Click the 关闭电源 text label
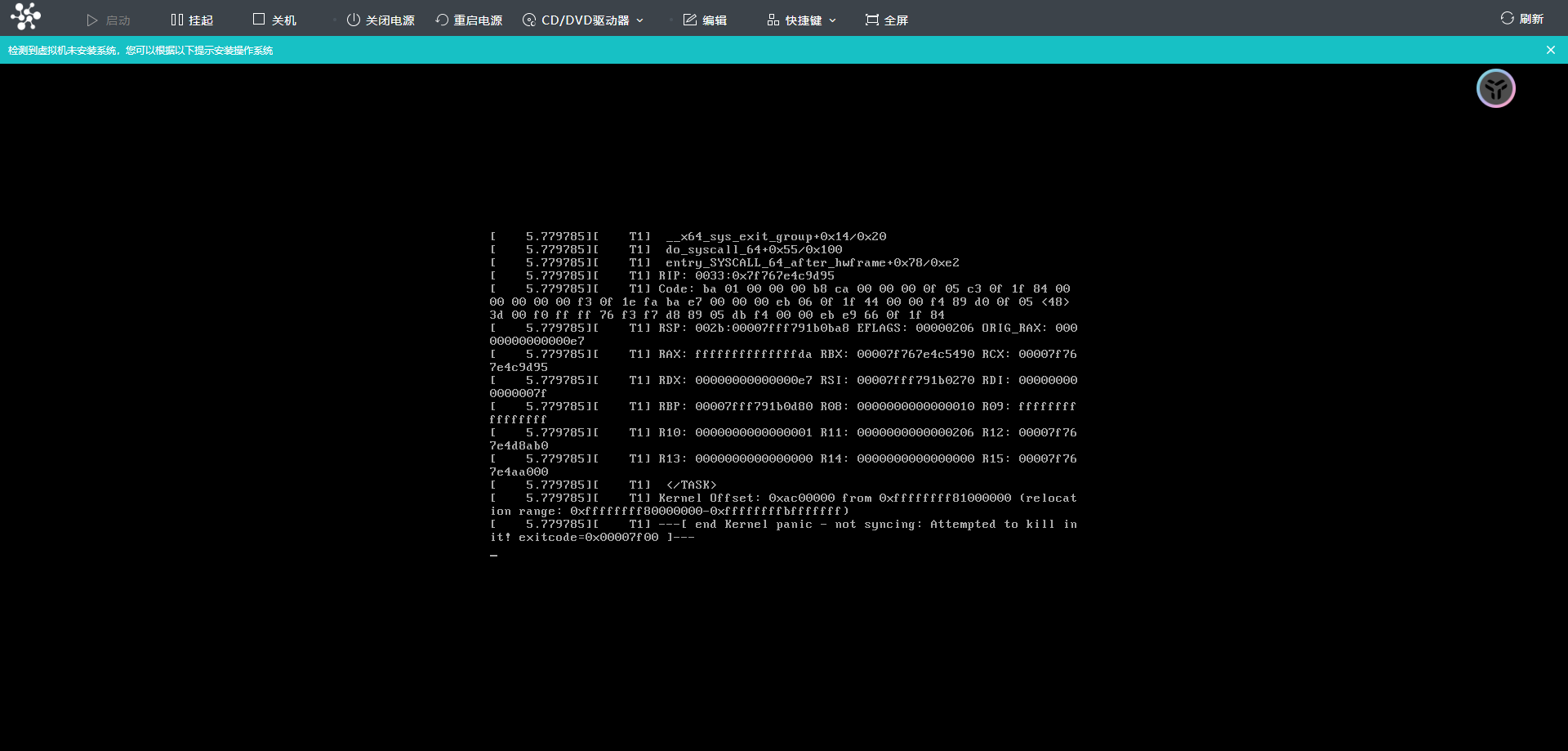The width and height of the screenshot is (1568, 751). [x=390, y=20]
